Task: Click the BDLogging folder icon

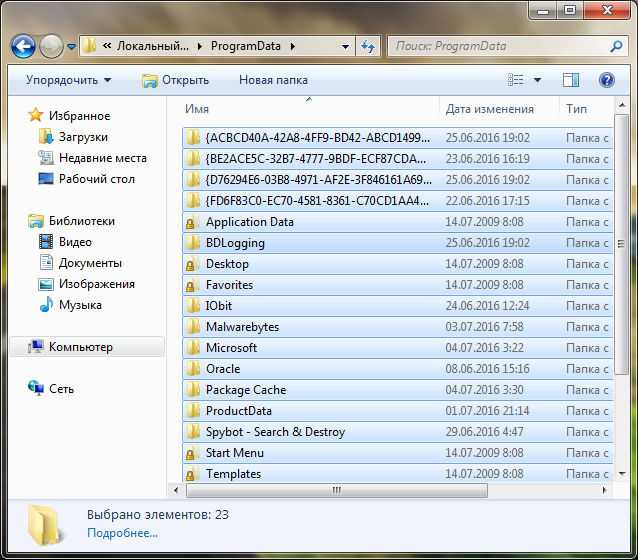Action: coord(193,243)
